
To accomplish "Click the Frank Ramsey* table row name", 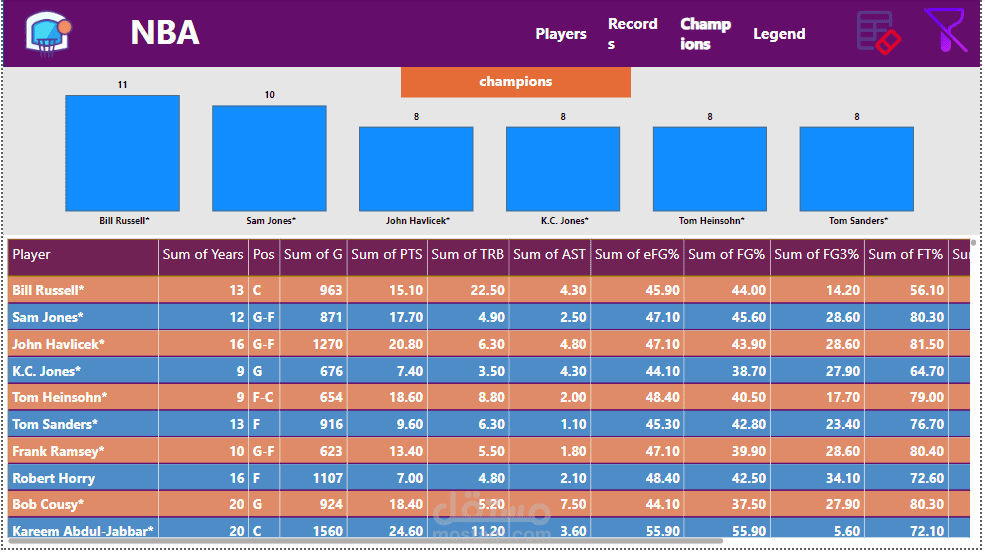I will click(x=58, y=452).
